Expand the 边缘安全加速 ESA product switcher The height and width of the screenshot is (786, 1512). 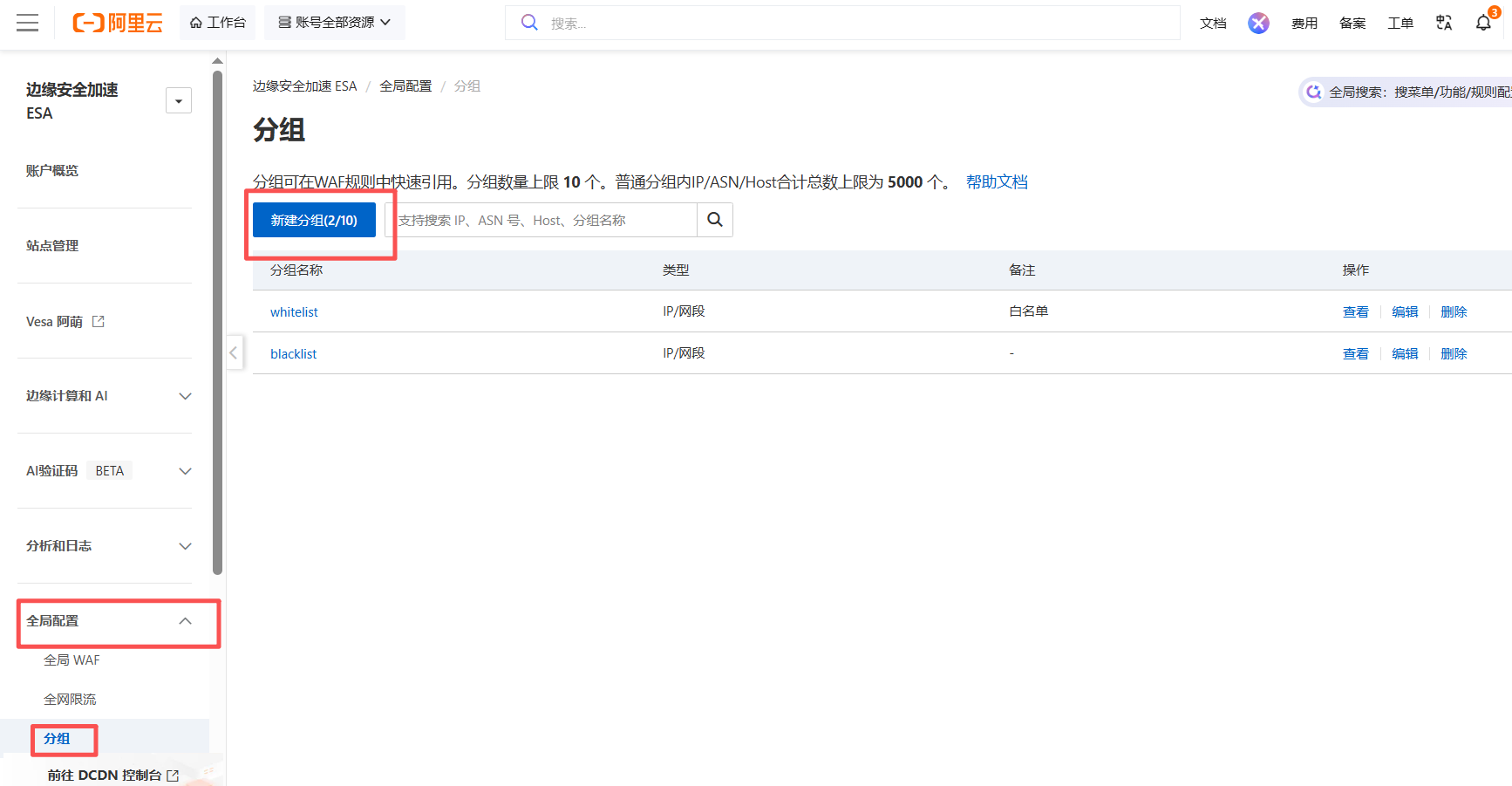click(x=179, y=100)
